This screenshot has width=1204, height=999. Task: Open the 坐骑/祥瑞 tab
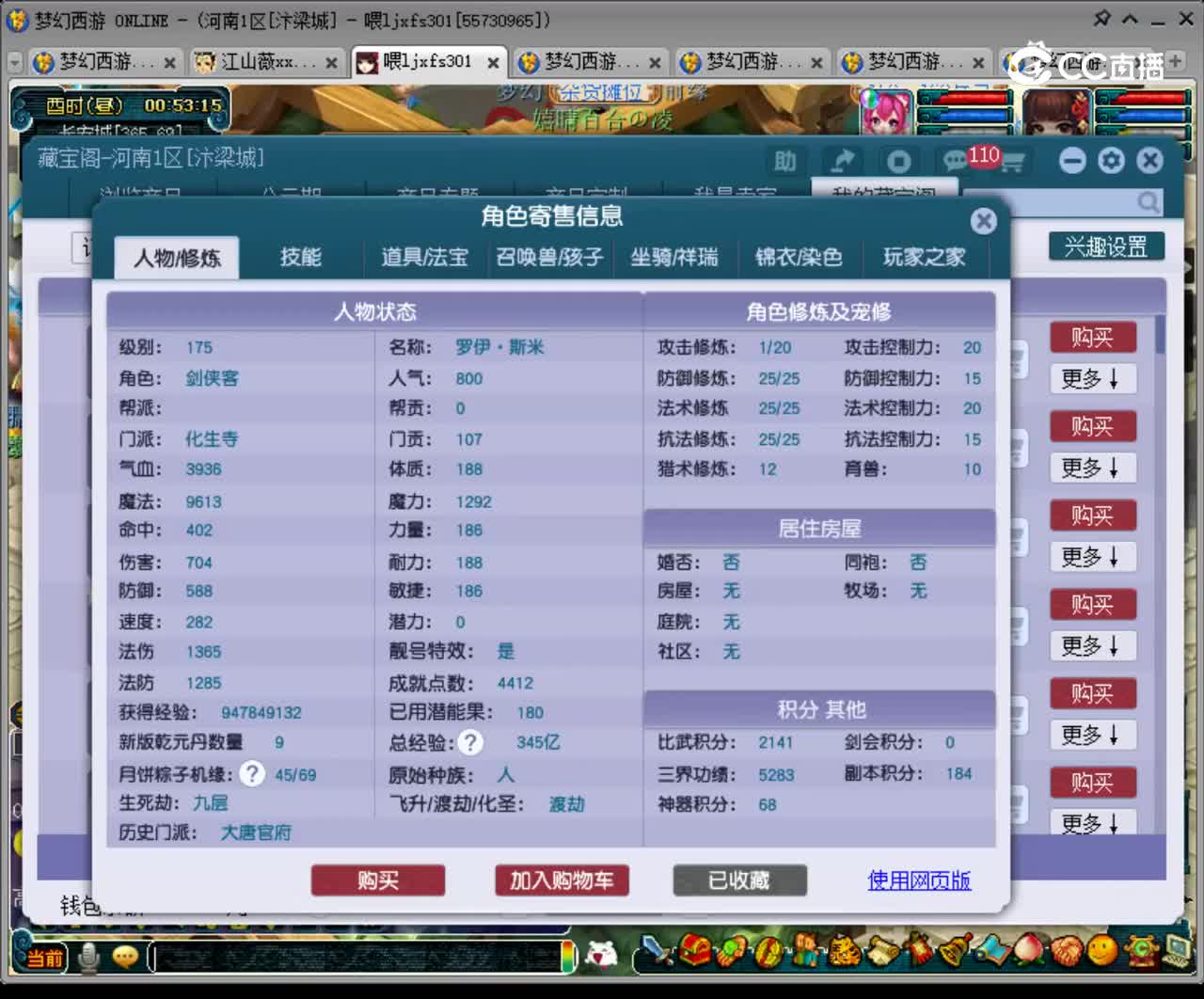click(x=674, y=257)
